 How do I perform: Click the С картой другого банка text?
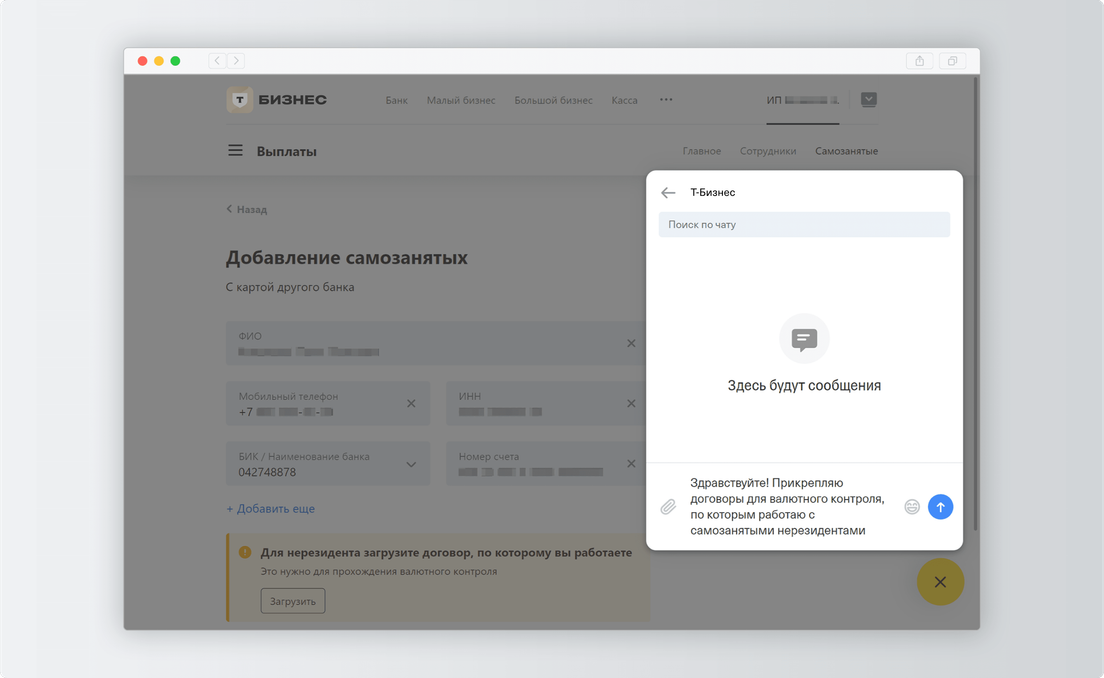(x=290, y=287)
